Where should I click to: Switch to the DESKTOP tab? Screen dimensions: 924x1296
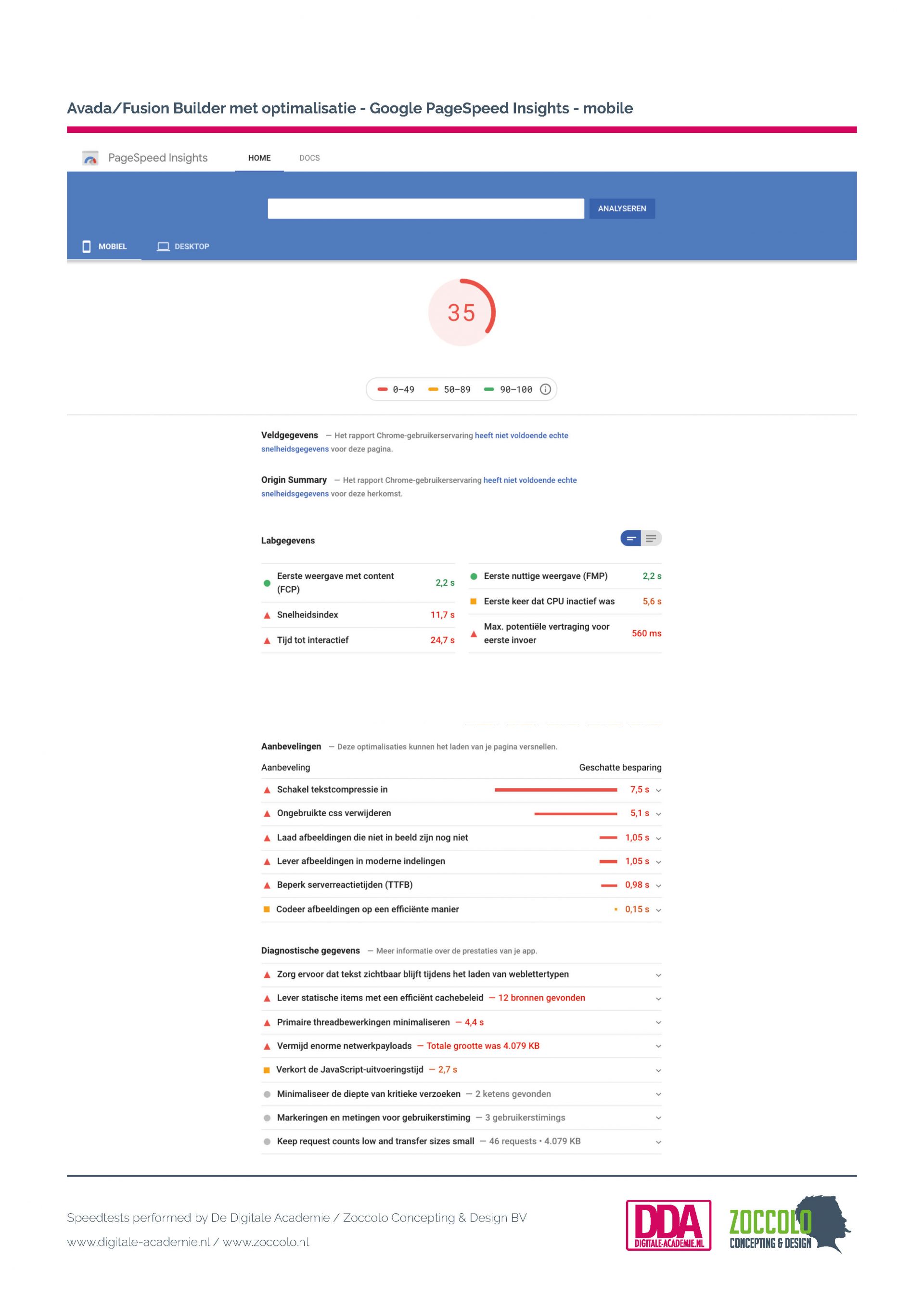point(183,246)
